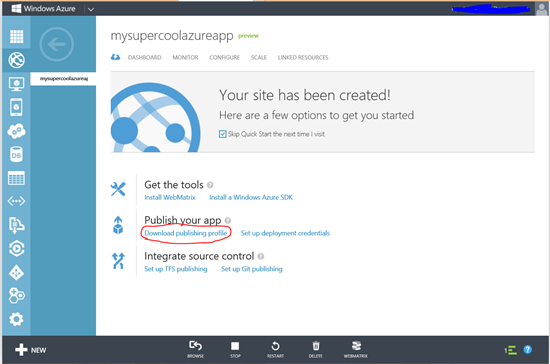Open help question mark icon

tap(528, 350)
